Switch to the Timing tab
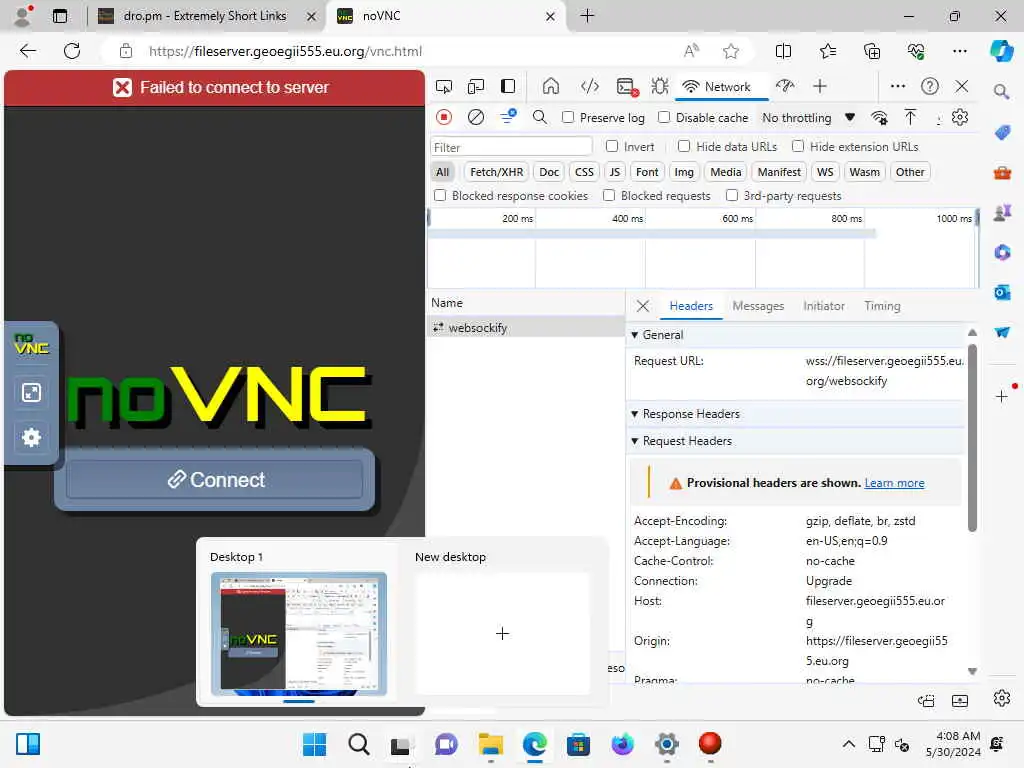This screenshot has height=768, width=1024. click(x=882, y=306)
